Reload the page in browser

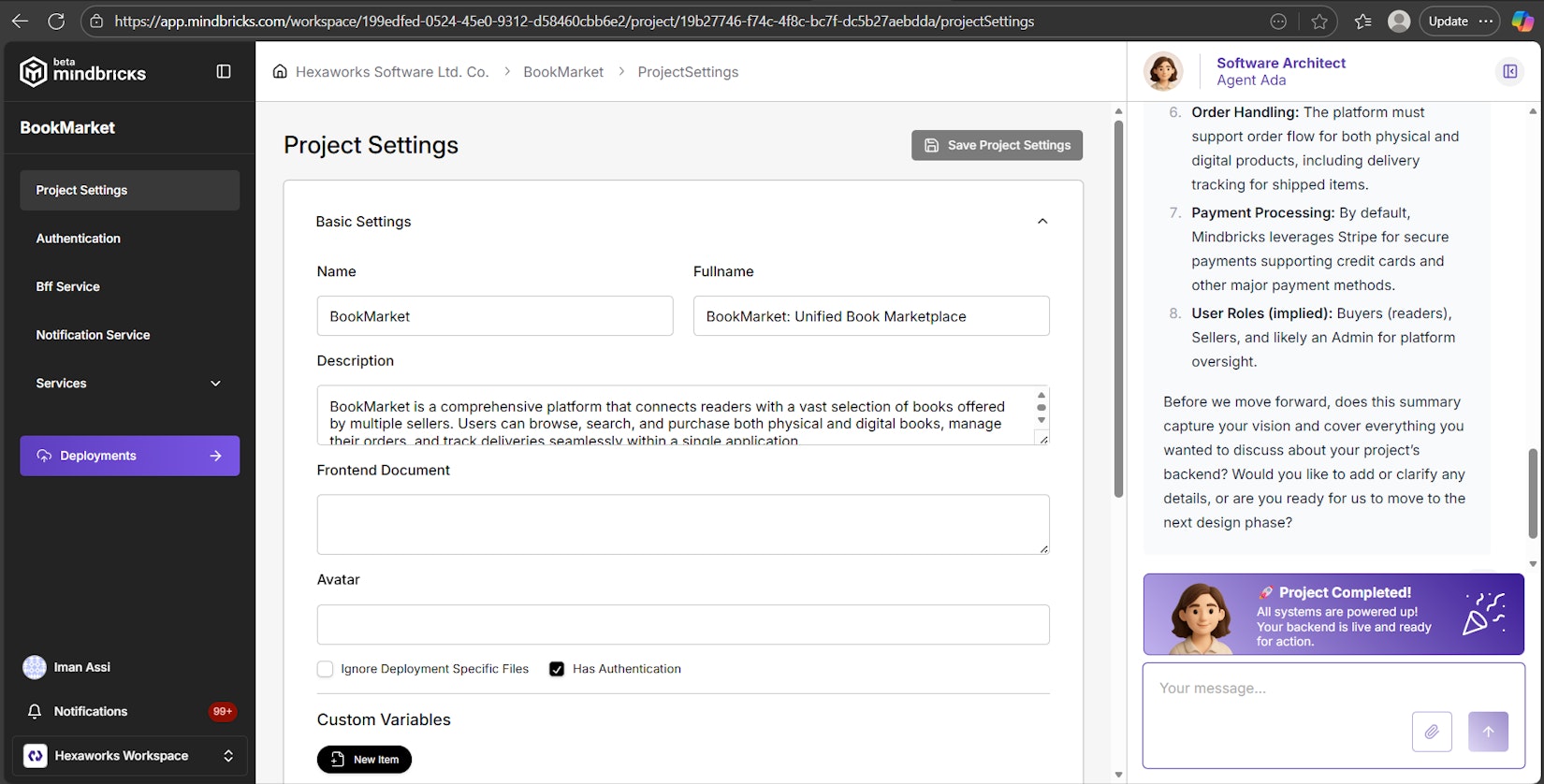coord(56,21)
